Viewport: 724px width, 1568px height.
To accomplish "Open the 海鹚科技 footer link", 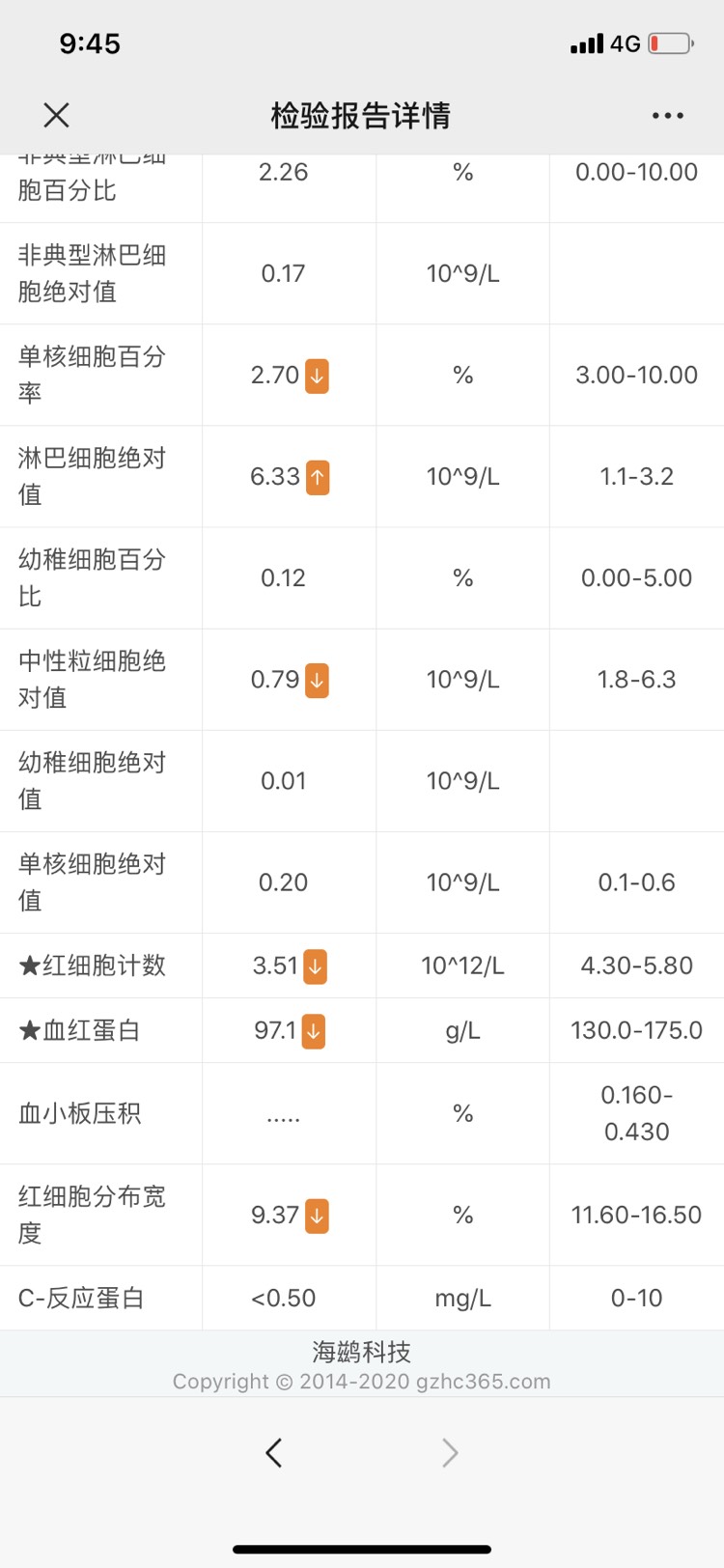I will (x=361, y=1352).
